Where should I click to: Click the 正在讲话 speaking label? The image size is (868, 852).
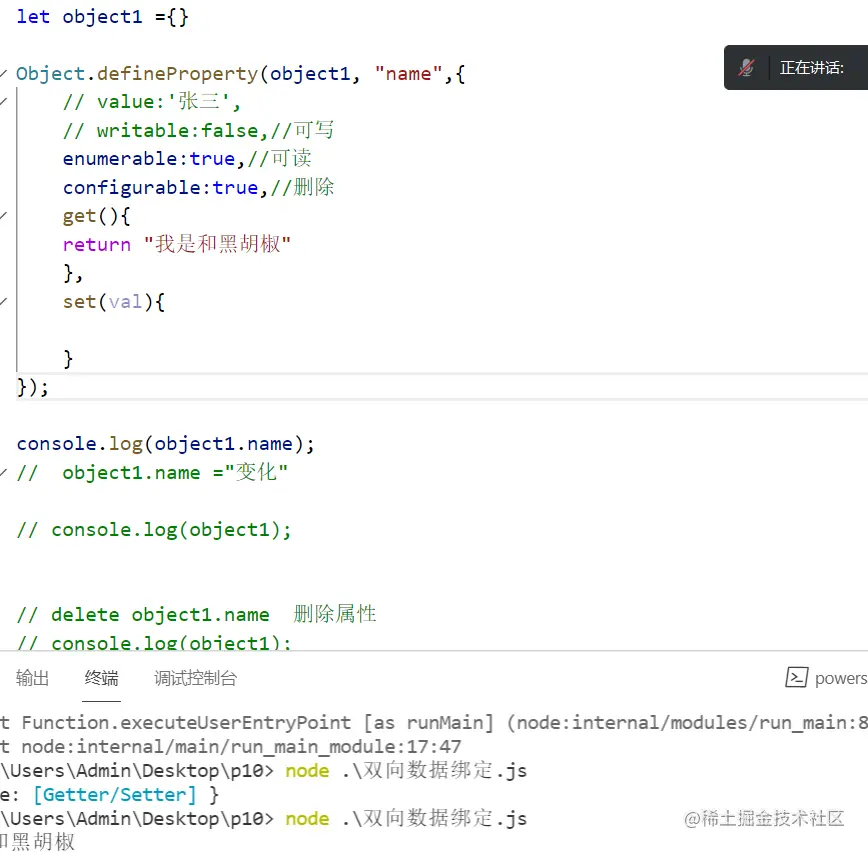point(812,68)
